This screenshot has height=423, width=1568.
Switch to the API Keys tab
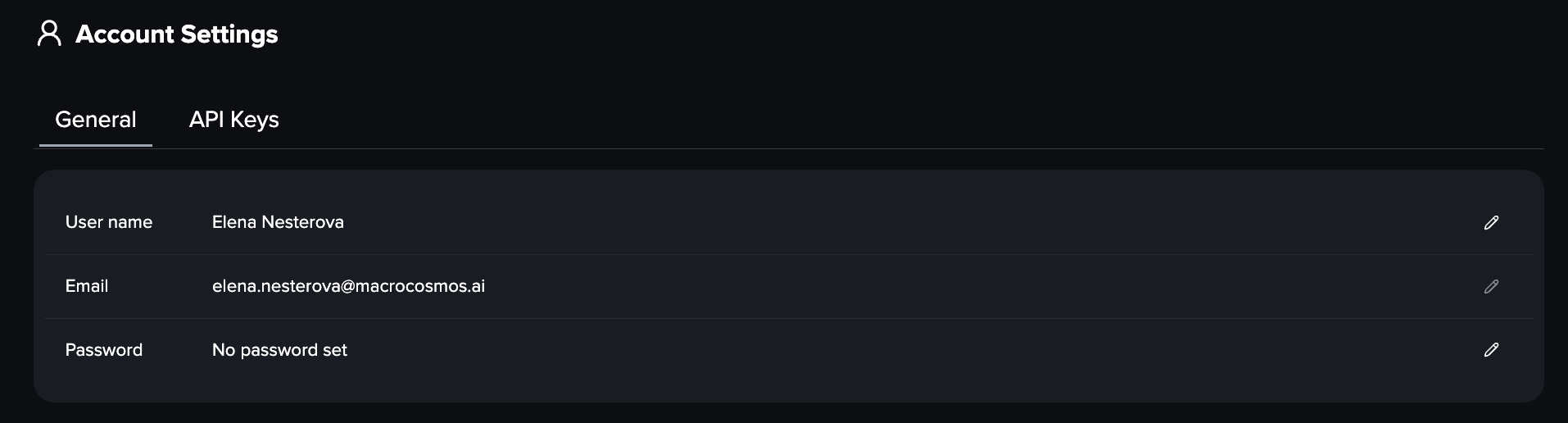pyautogui.click(x=233, y=120)
